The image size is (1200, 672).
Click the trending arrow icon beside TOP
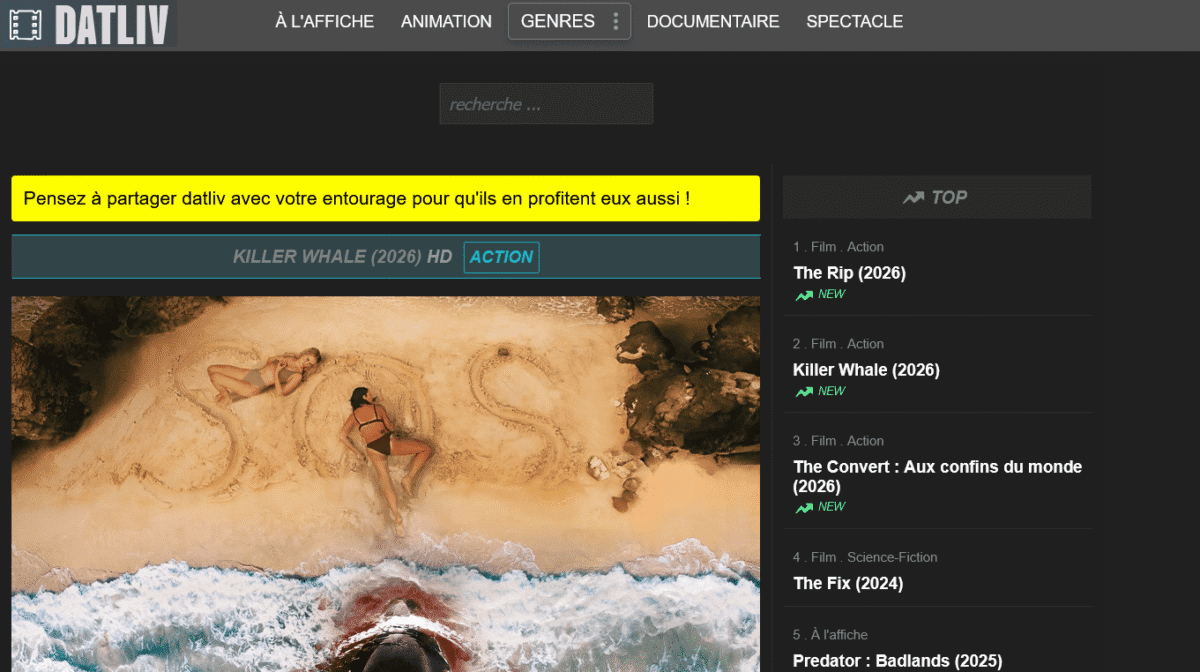912,198
